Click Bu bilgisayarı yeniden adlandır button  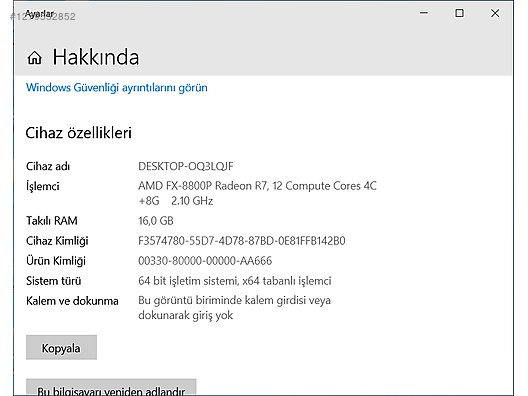tap(111, 388)
